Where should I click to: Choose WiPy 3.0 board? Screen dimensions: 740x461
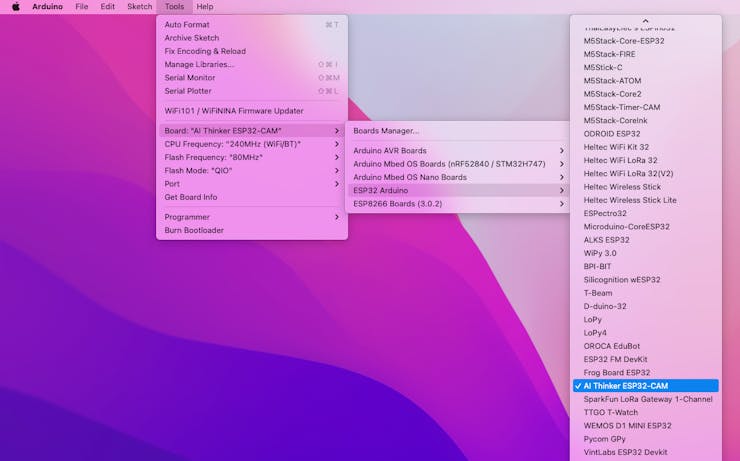point(646,253)
